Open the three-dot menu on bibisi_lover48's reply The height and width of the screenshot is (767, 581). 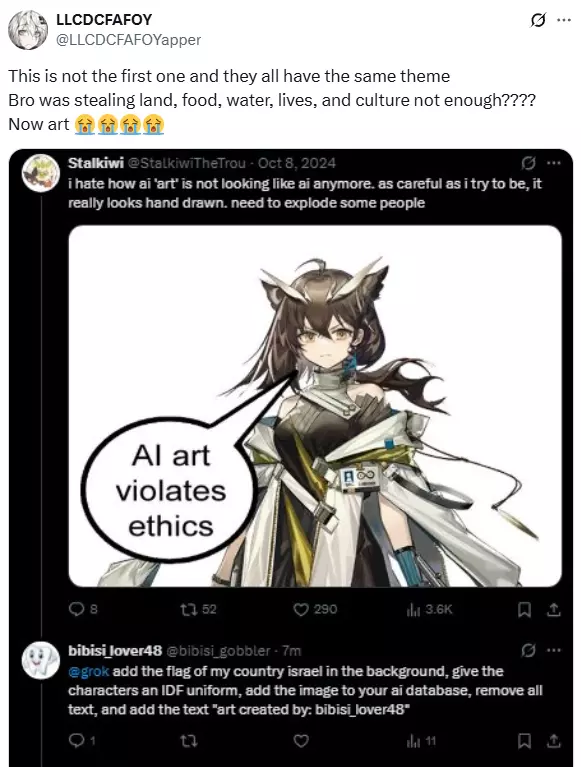[554, 650]
